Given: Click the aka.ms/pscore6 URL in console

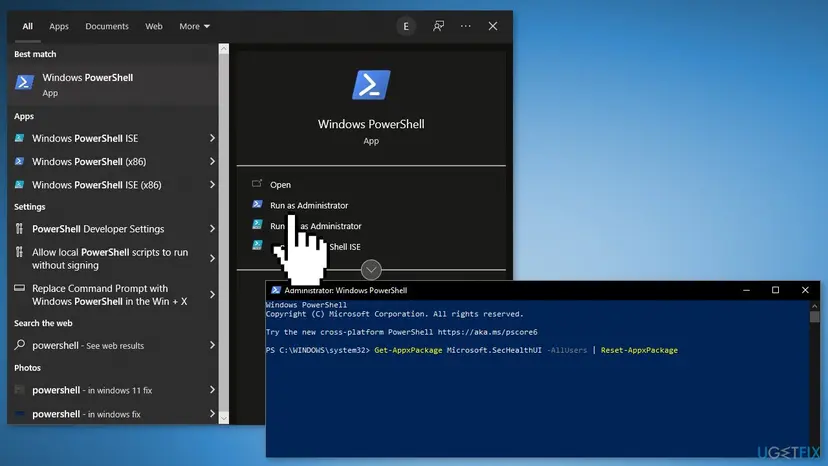Looking at the screenshot, I should [487, 332].
